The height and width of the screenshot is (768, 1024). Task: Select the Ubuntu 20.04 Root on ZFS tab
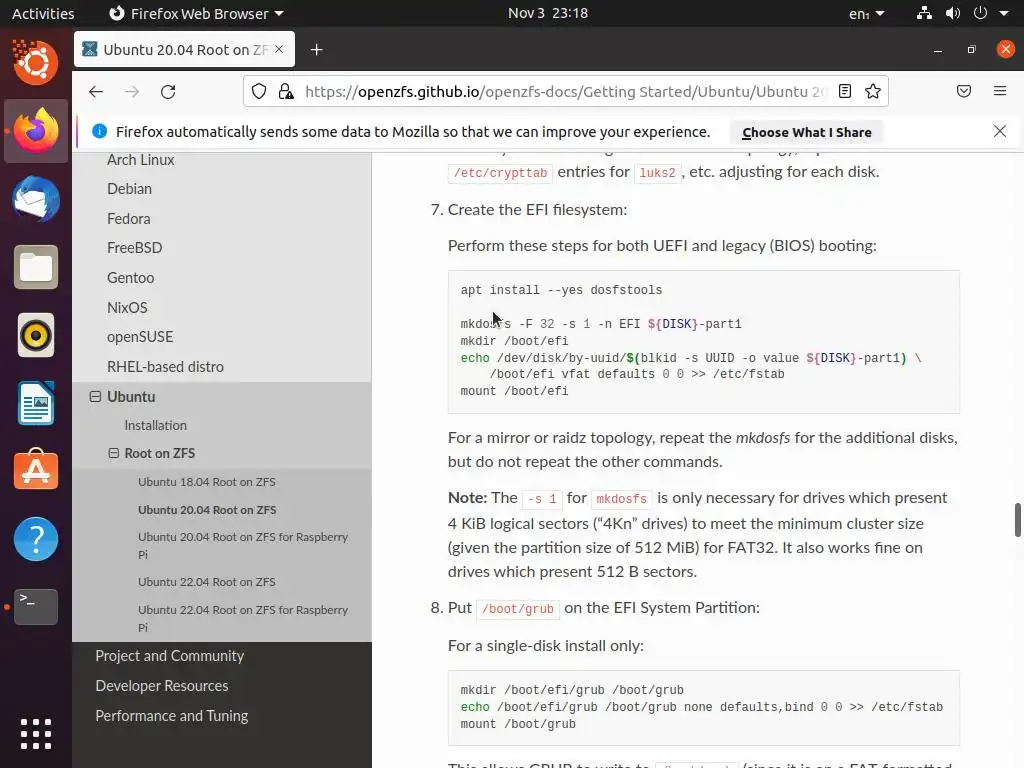185,49
